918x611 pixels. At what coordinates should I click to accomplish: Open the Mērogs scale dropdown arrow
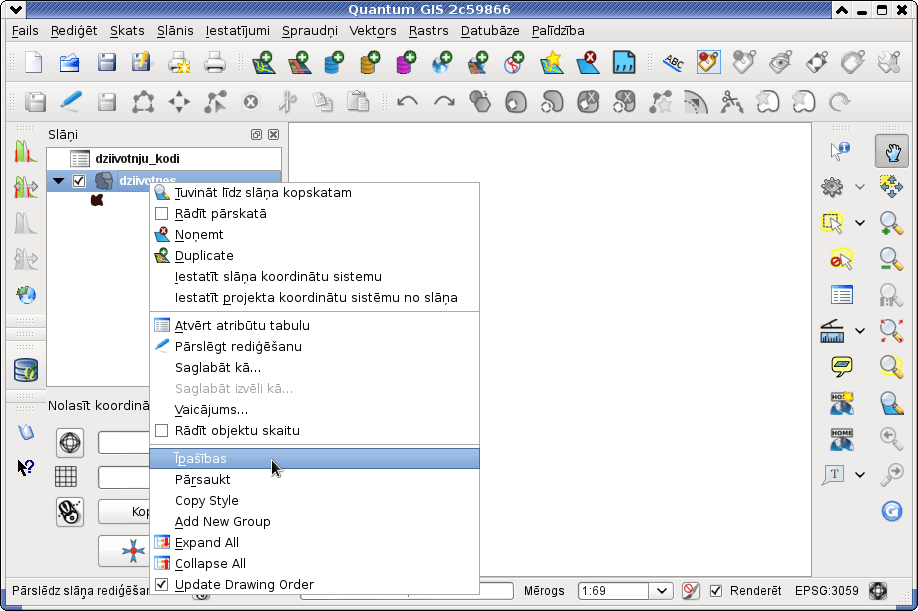coord(662,591)
